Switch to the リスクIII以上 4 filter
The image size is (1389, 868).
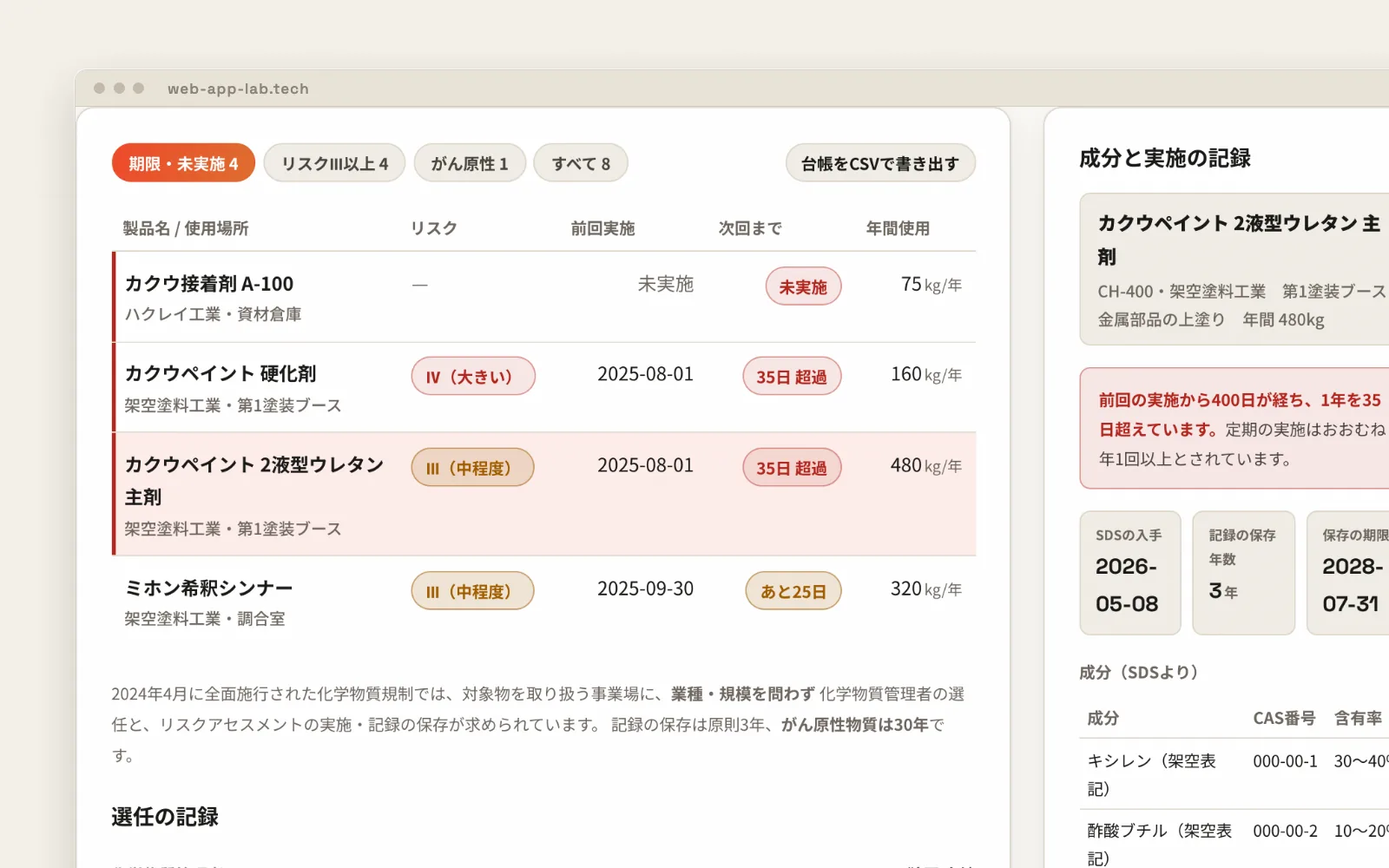click(334, 163)
